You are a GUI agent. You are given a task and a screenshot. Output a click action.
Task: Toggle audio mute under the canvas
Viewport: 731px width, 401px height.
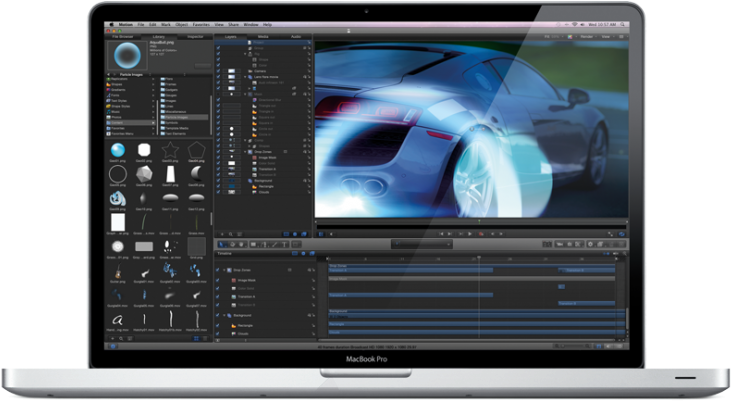(331, 234)
